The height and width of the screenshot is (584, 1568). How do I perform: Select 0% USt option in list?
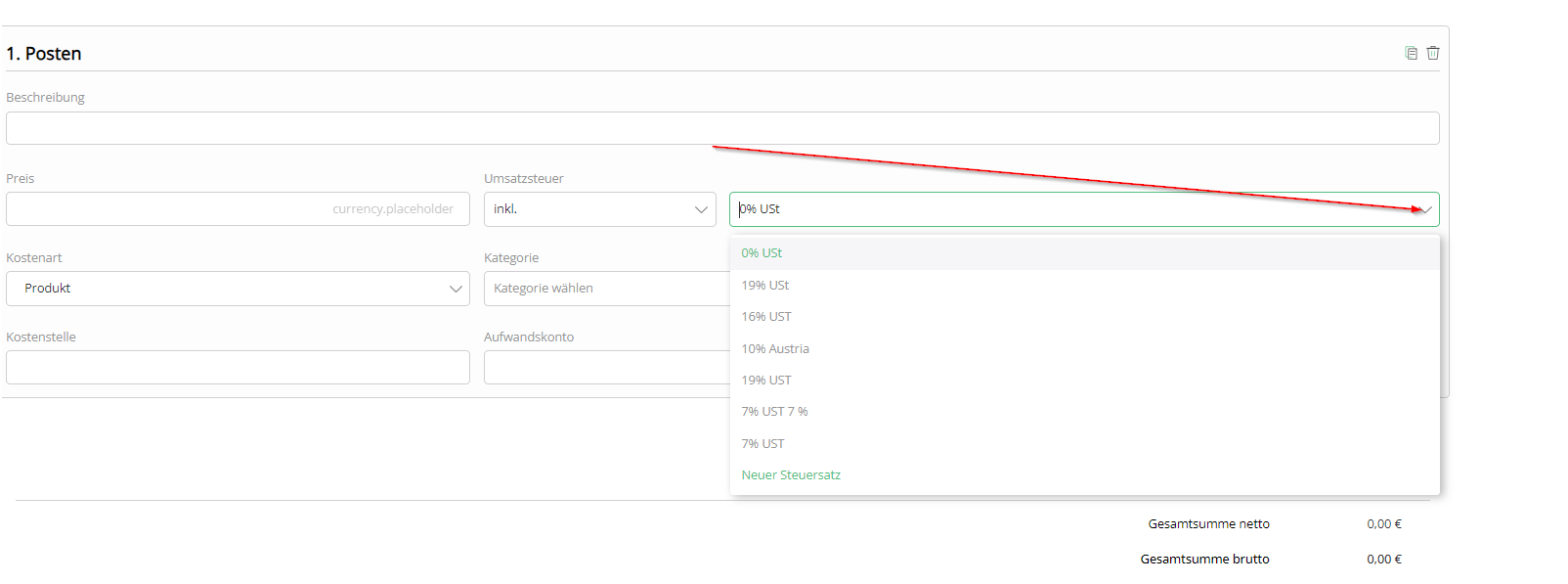click(1084, 253)
